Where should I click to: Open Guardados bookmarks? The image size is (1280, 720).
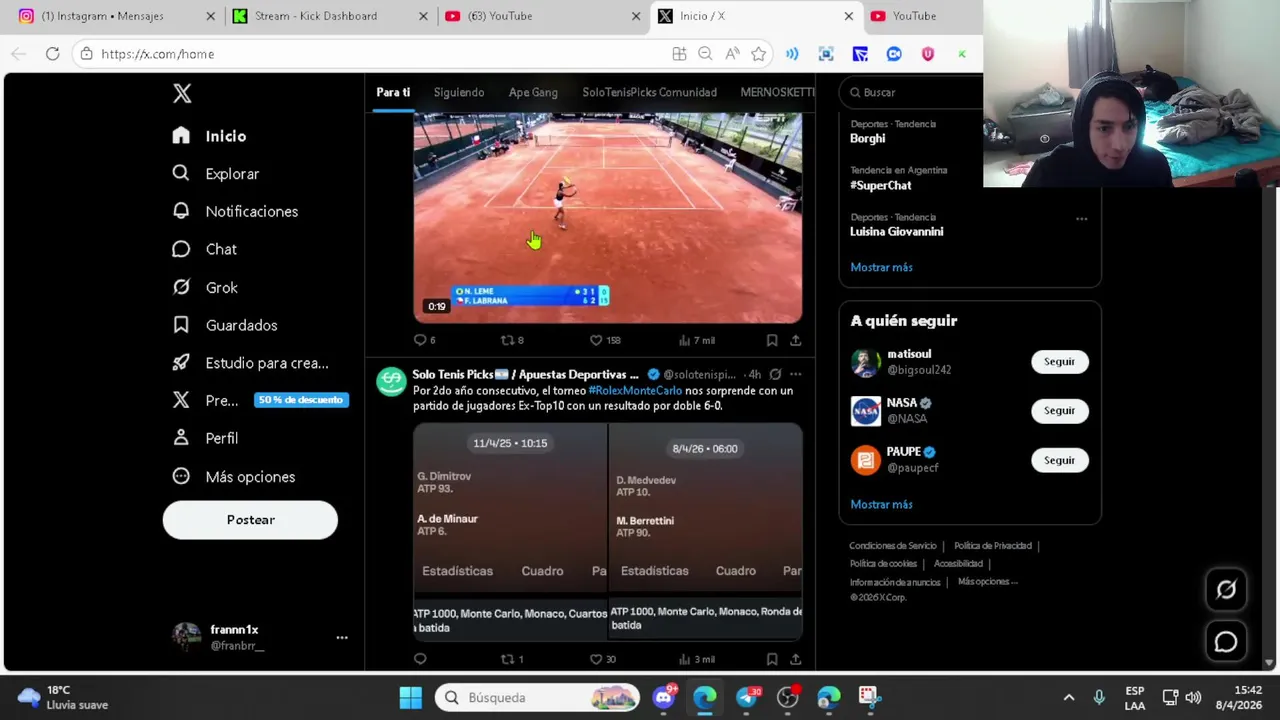(x=225, y=325)
